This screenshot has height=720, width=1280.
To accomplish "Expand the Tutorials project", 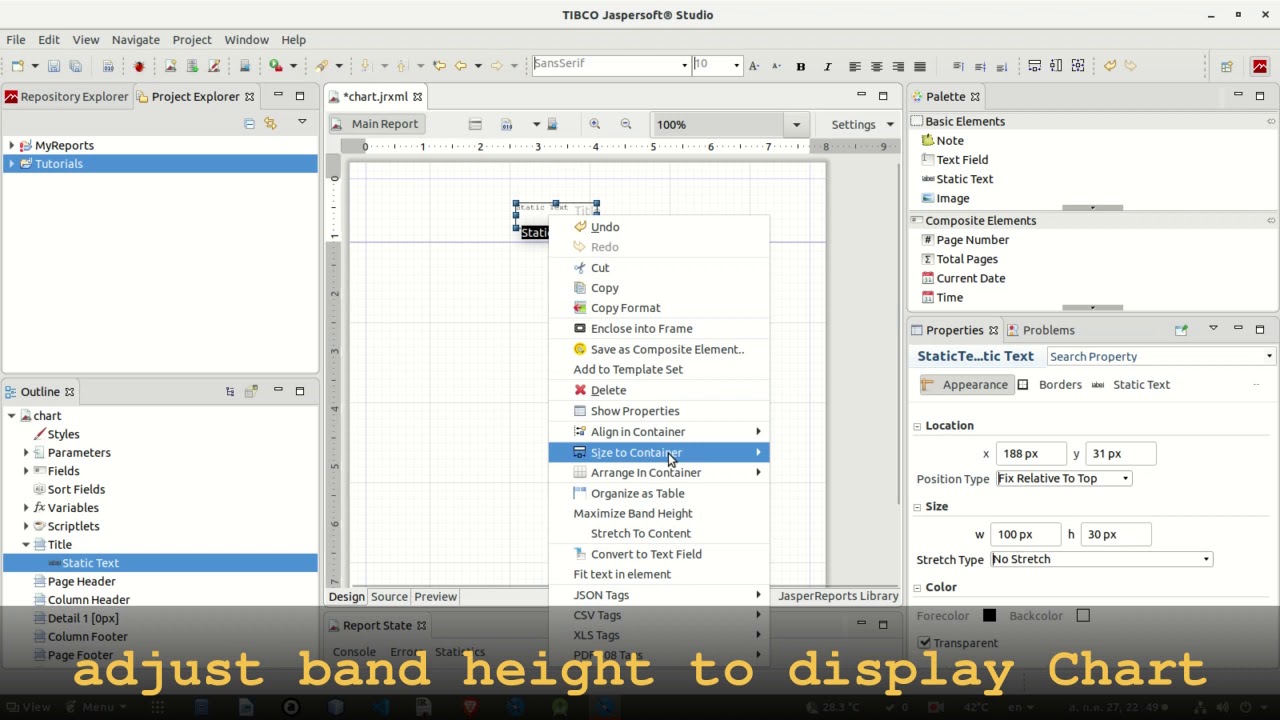I will [x=11, y=164].
